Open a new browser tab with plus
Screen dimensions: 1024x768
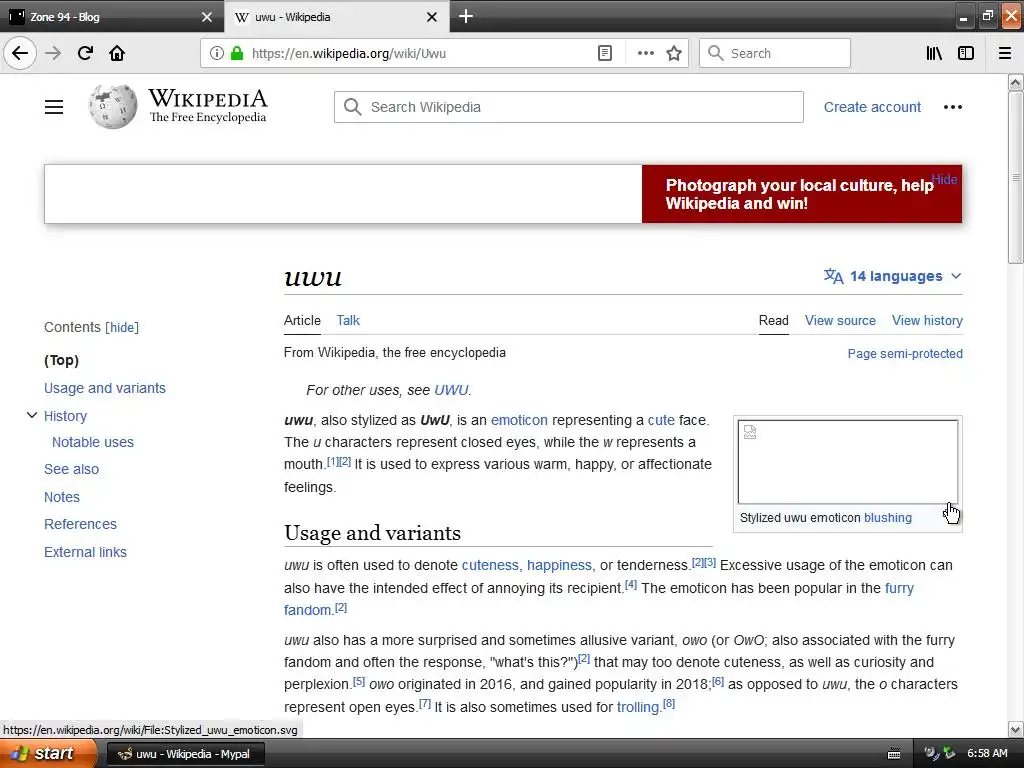[x=466, y=16]
